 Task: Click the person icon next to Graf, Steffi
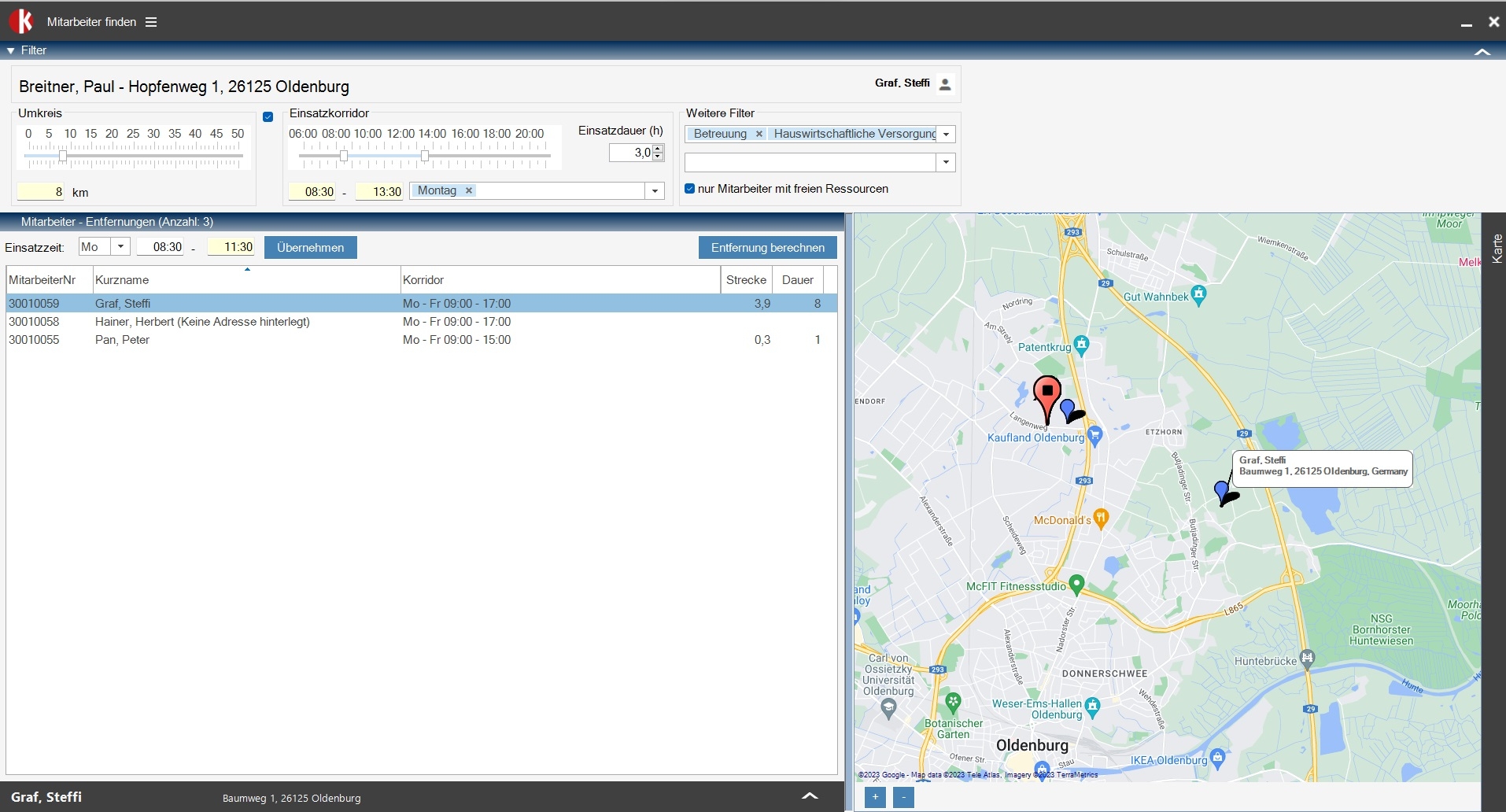point(945,84)
